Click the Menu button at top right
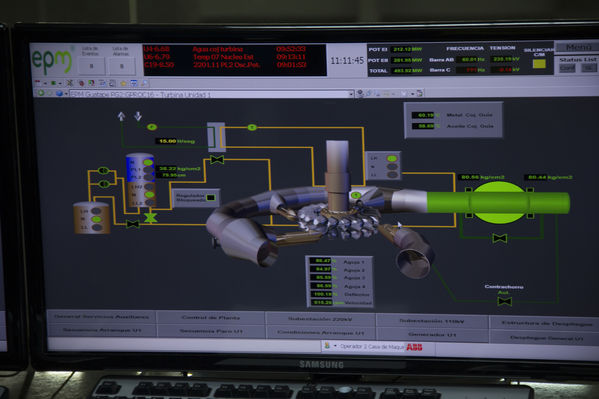The image size is (599, 399). [x=578, y=47]
